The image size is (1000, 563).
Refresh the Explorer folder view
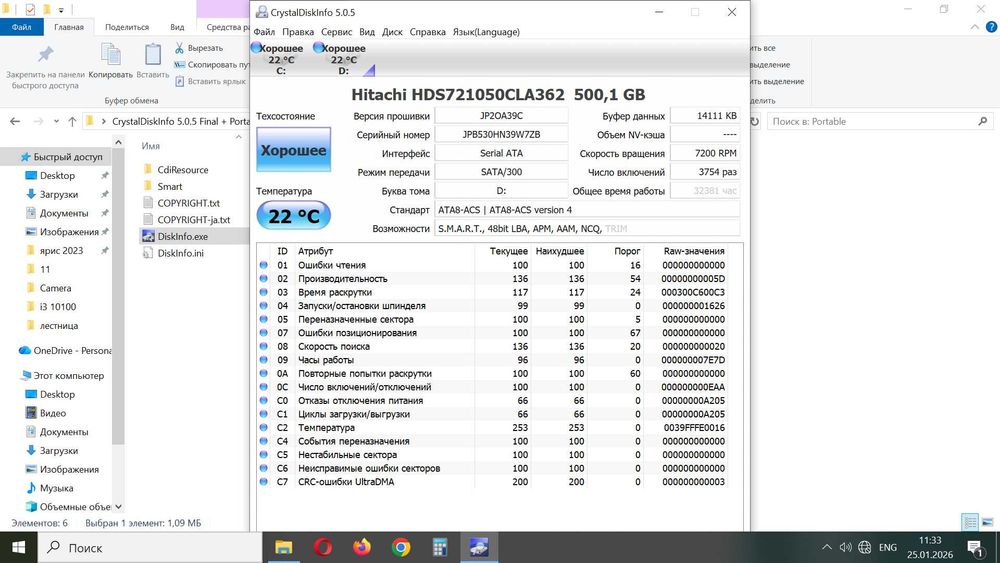[x=755, y=121]
